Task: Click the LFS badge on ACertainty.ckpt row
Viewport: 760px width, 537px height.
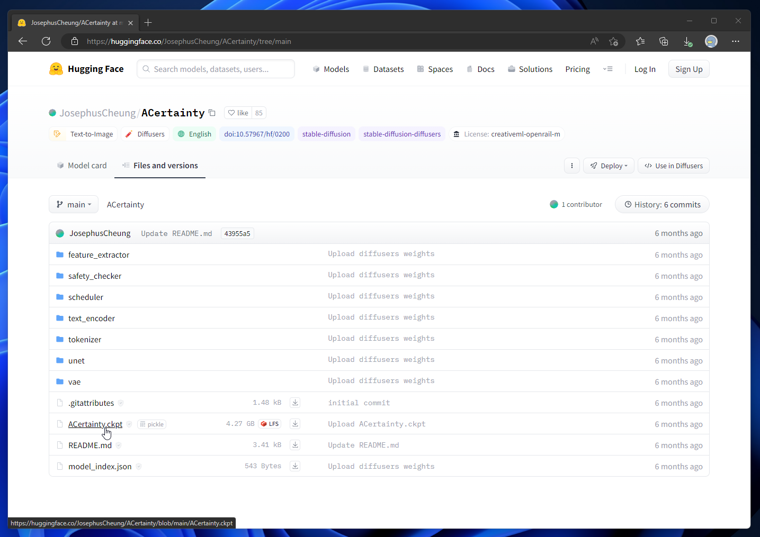Action: [x=270, y=424]
